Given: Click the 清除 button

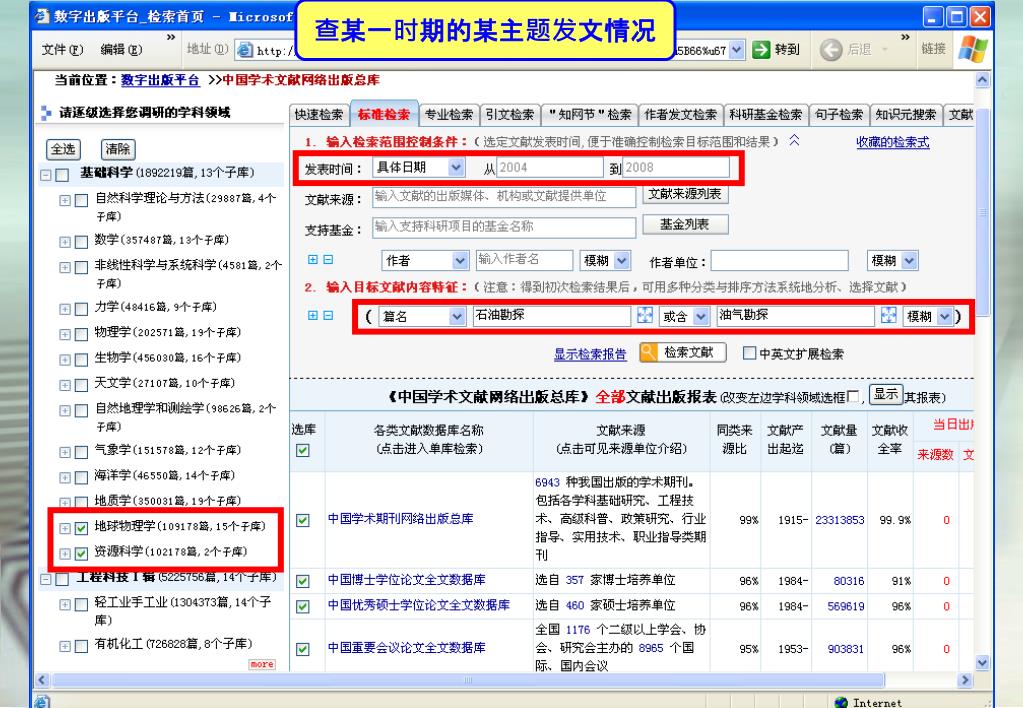Looking at the screenshot, I should 117,149.
